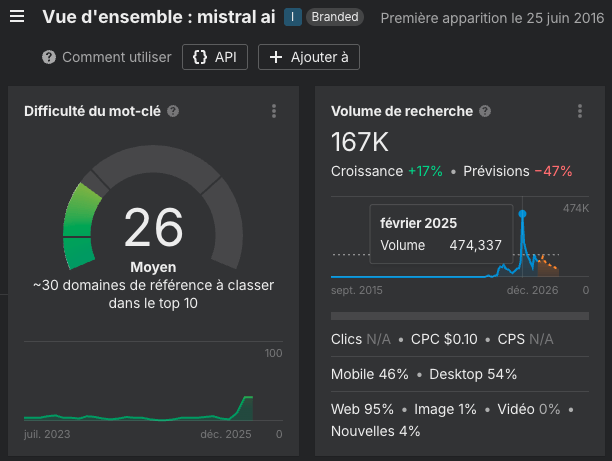612x461 pixels.
Task: Click the gray bar below volume chart
Action: 459,316
